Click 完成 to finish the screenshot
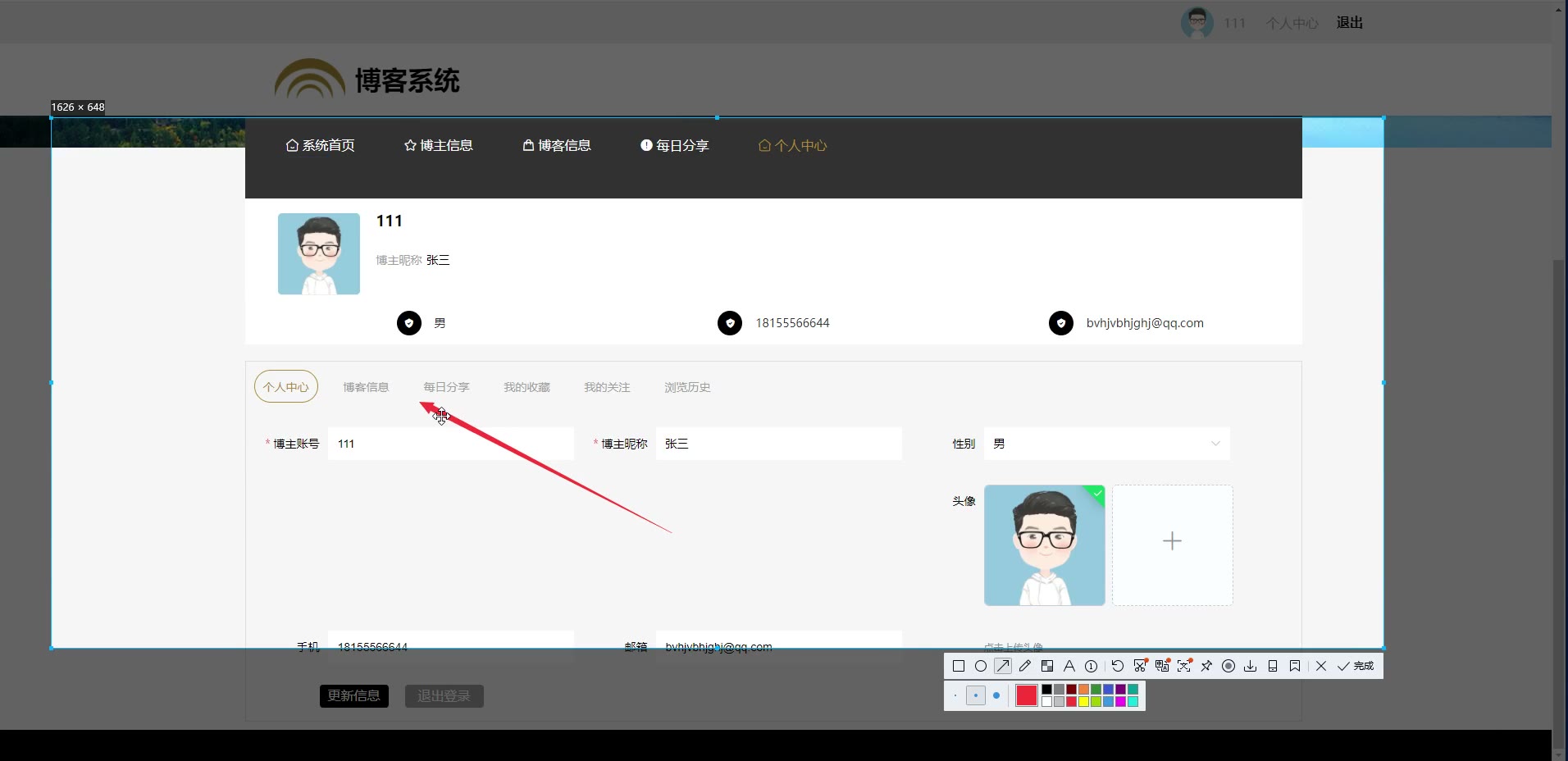 pyautogui.click(x=1356, y=666)
